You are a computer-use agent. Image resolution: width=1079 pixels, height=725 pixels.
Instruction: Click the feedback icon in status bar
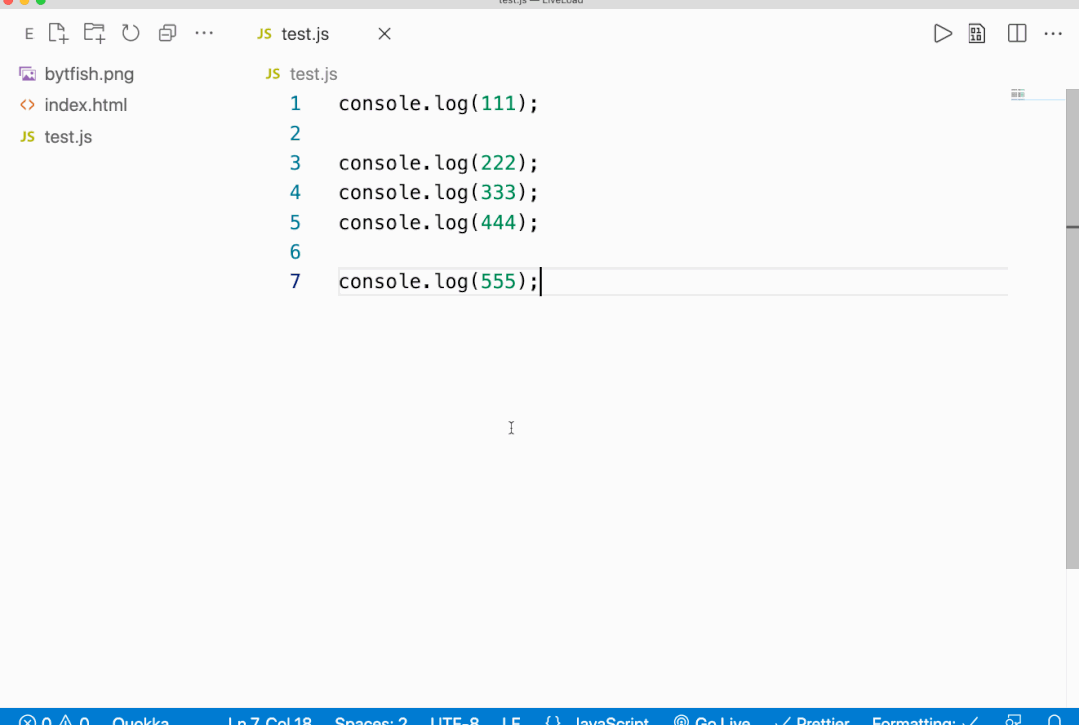(1013, 719)
